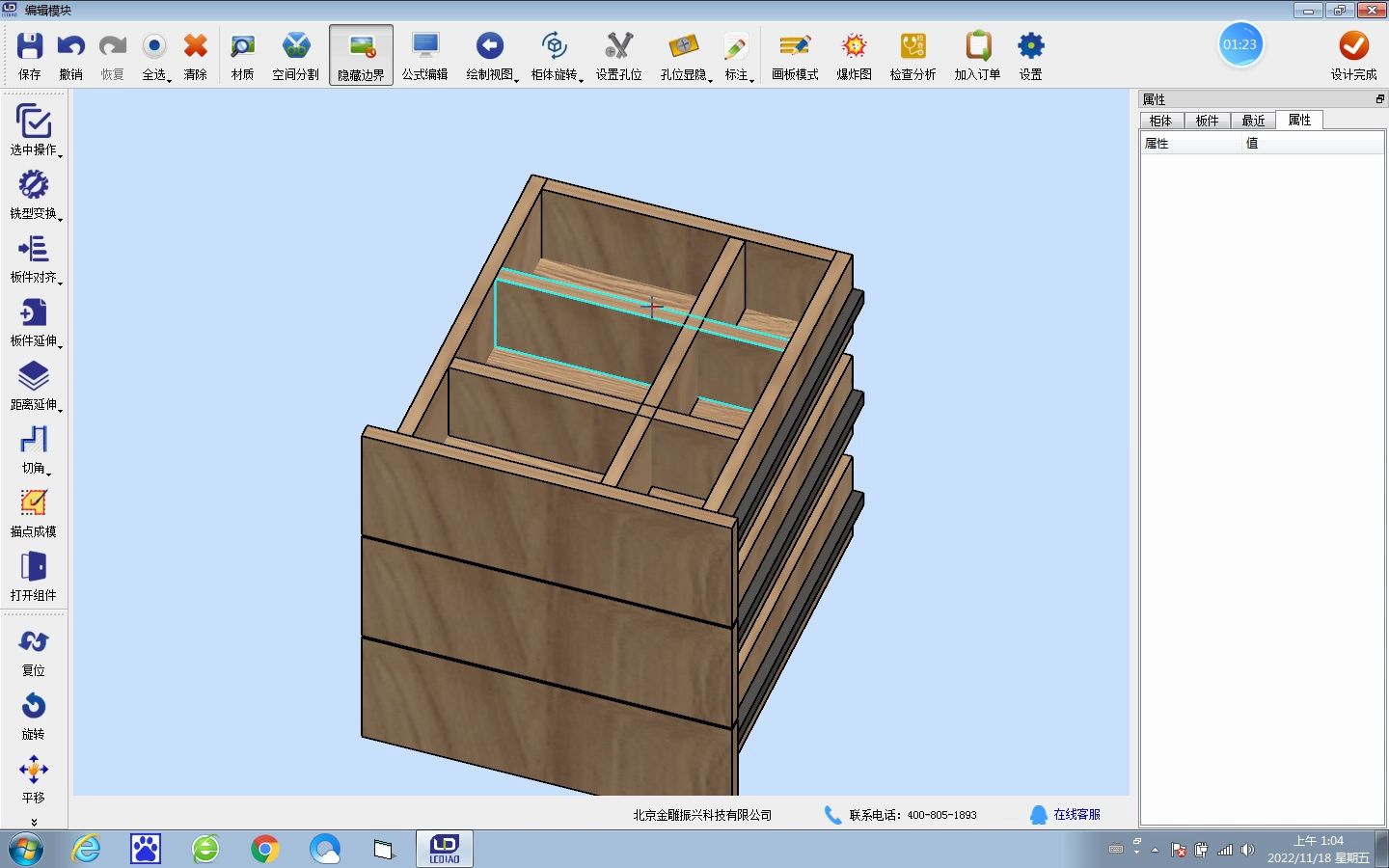Click 打开组件 (Open component) icon
This screenshot has height=868, width=1389.
(x=34, y=567)
